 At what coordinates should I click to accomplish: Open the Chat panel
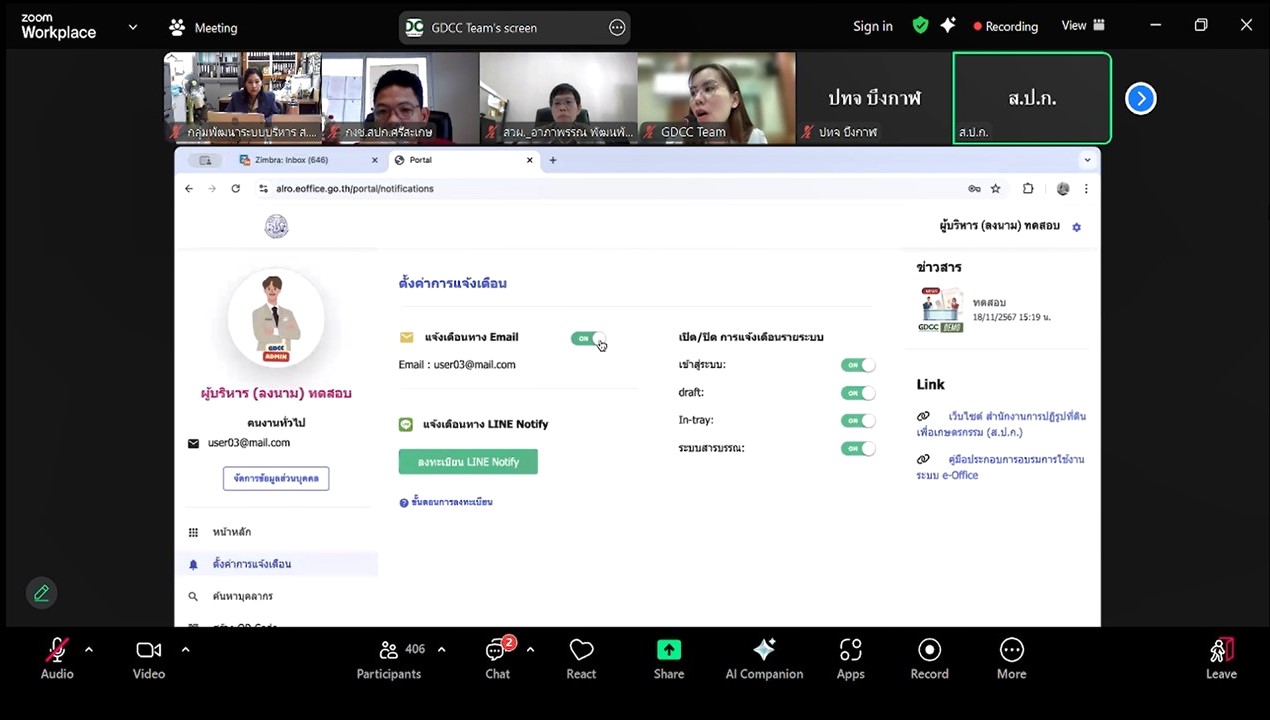(497, 659)
